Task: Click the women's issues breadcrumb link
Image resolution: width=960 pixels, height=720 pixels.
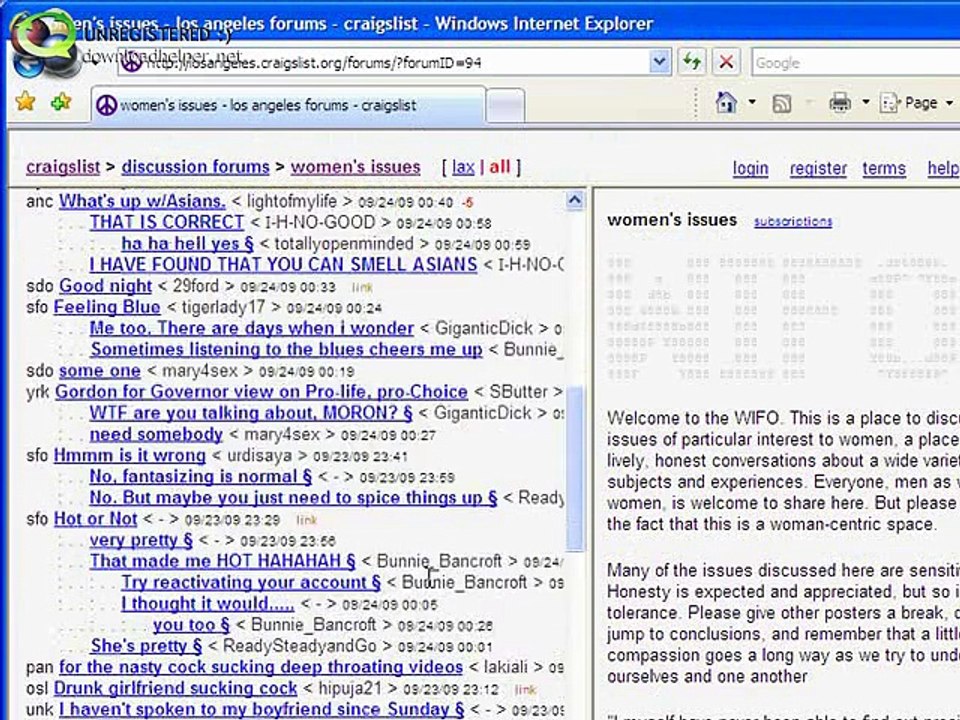Action: pyautogui.click(x=355, y=167)
